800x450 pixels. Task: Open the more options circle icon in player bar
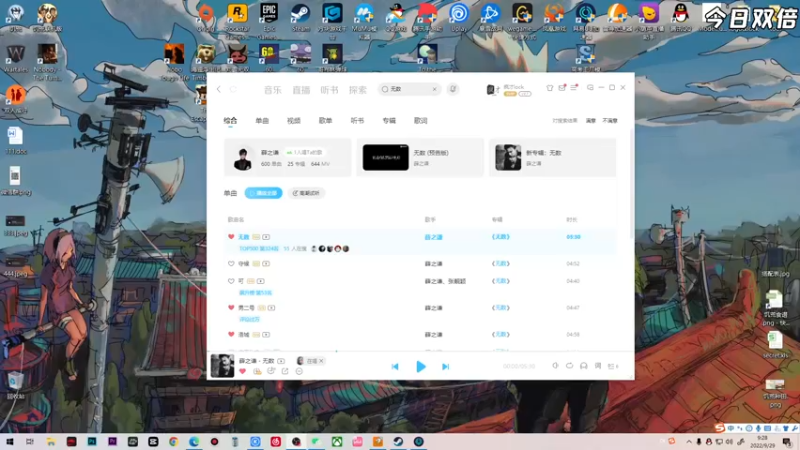tap(299, 371)
